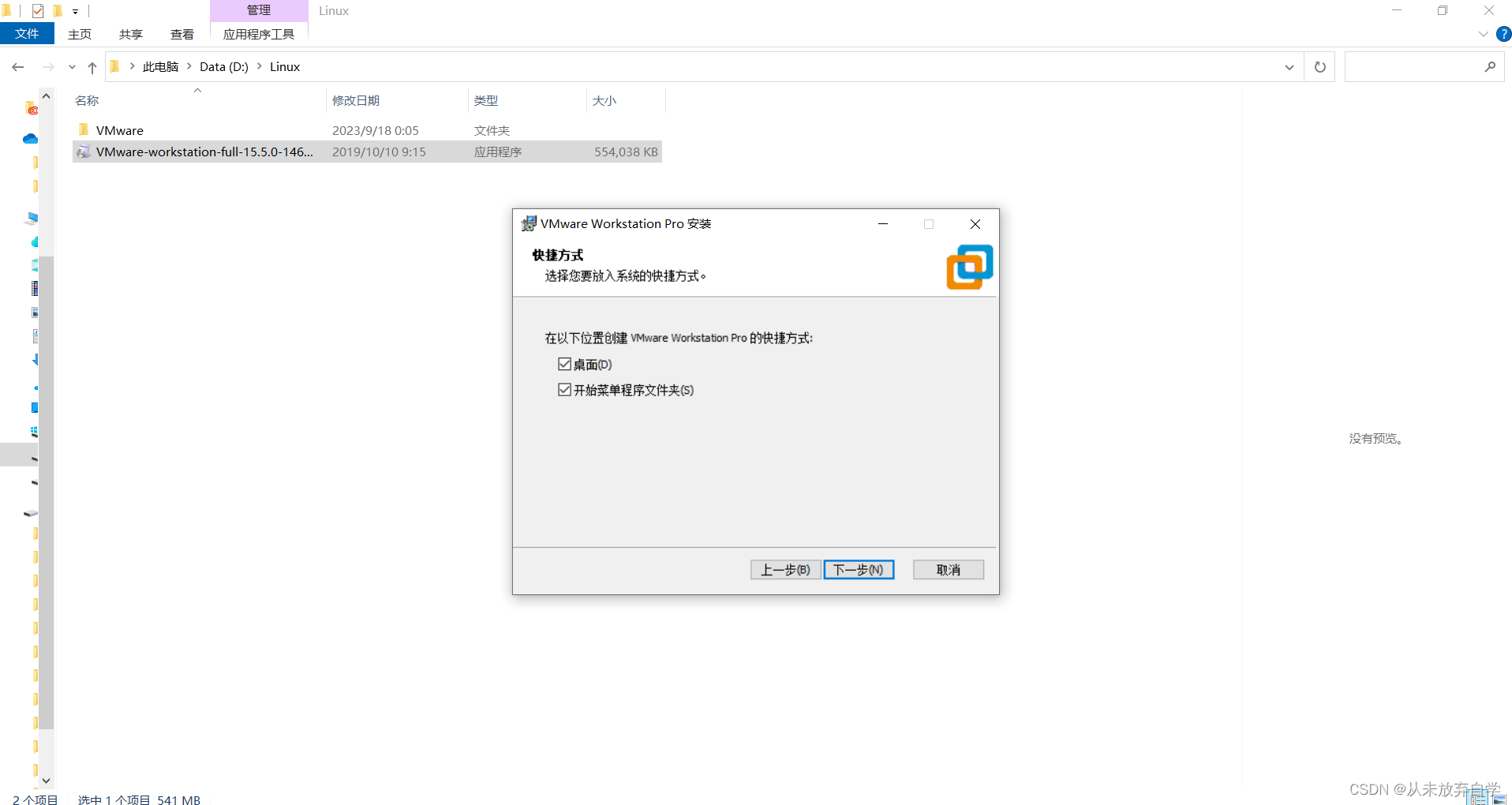Expand the chevron after Data (D:) breadcrumb
The image size is (1512, 805).
260,66
